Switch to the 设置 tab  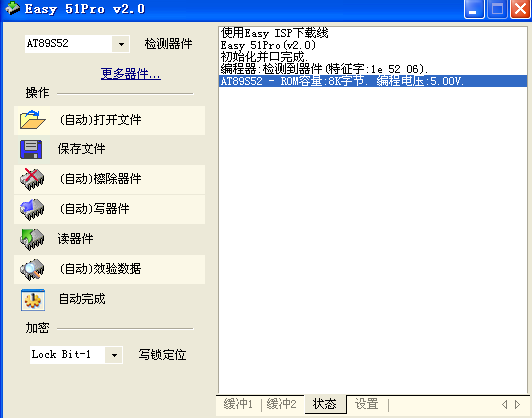366,404
